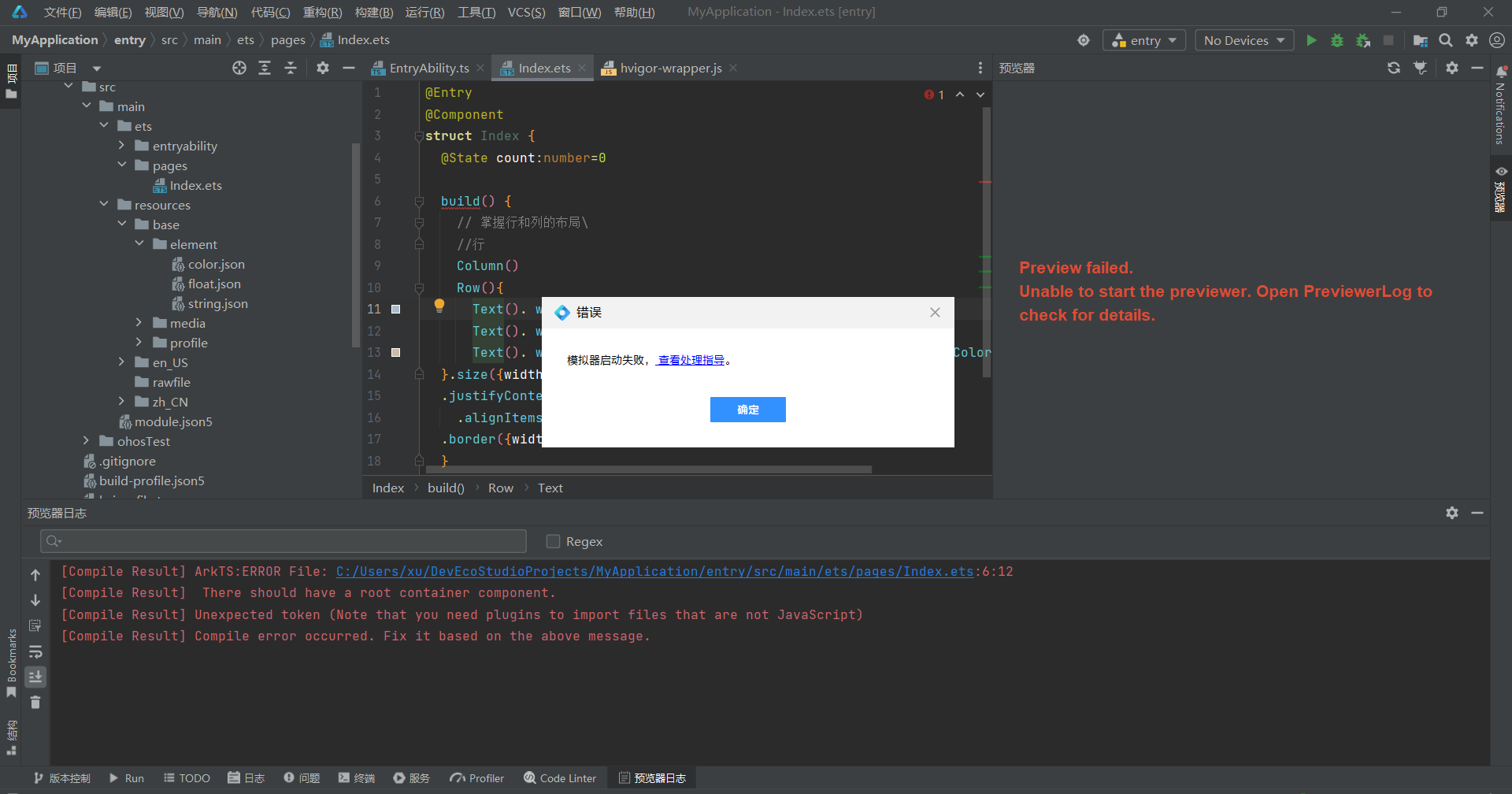
Task: Select color.json in project tree
Action: coord(217,264)
